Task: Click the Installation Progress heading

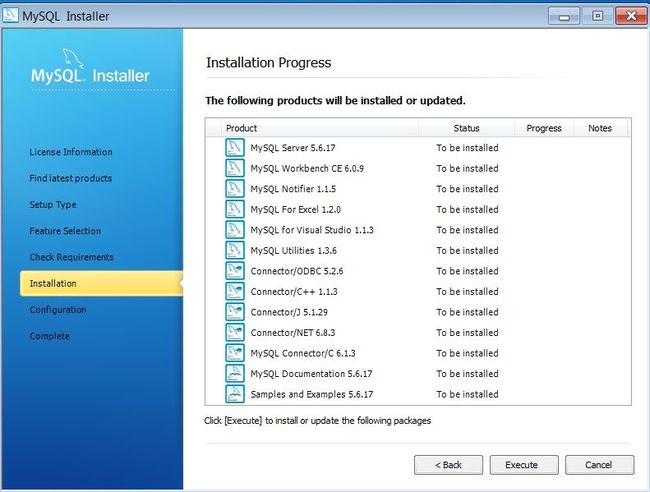Action: pyautogui.click(x=269, y=63)
